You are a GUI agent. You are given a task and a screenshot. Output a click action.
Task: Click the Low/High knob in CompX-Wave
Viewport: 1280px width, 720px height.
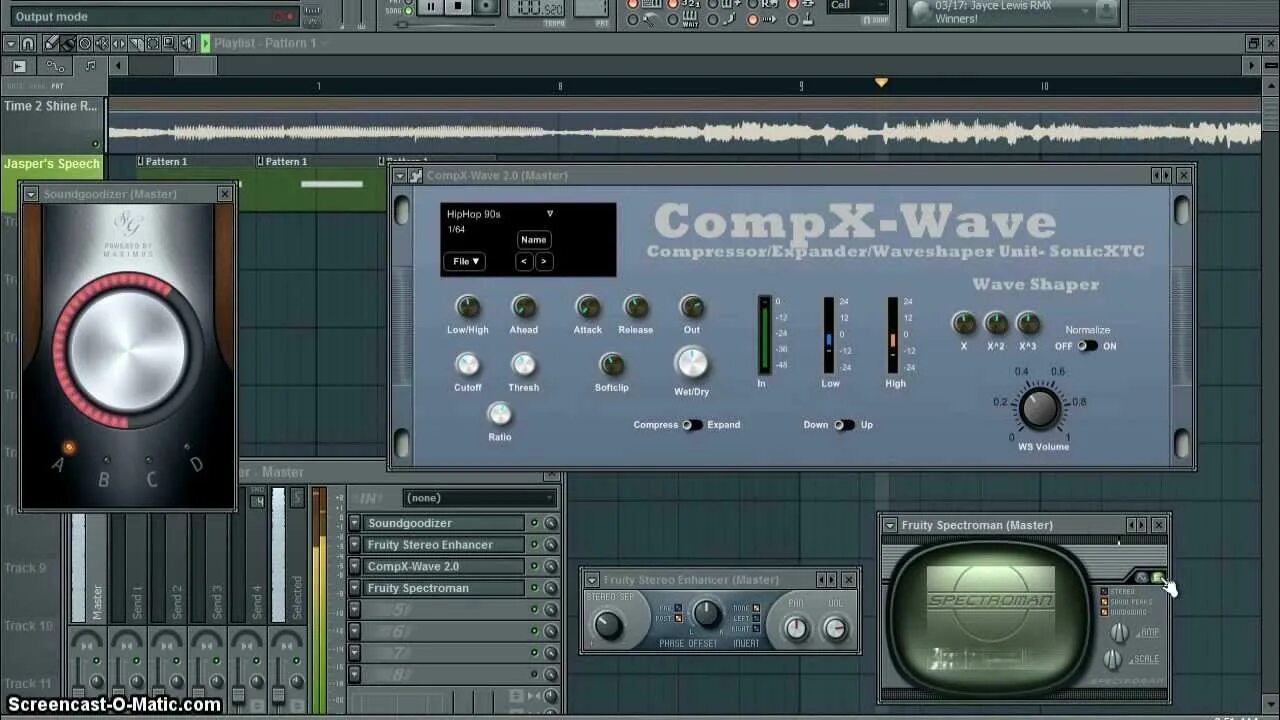coord(467,307)
